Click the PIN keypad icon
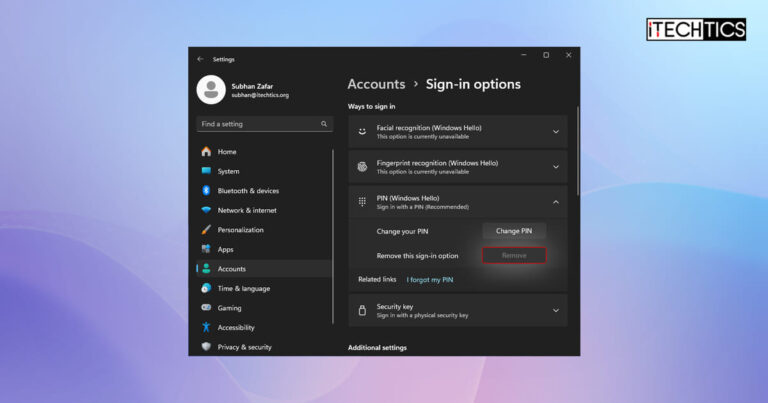The image size is (768, 403). [x=362, y=202]
